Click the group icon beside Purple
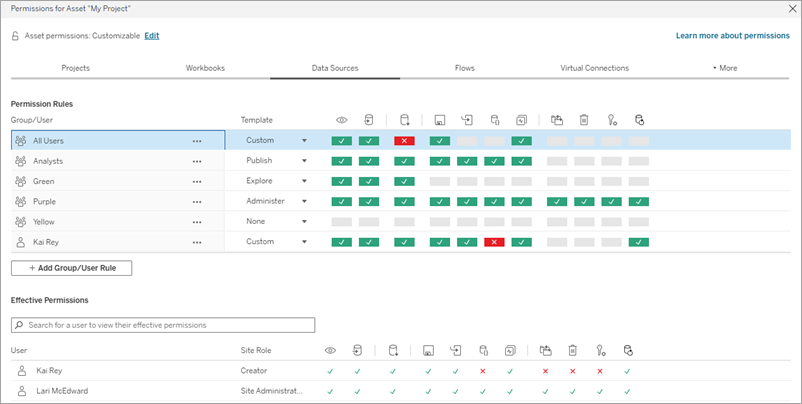Viewport: 802px width, 404px height. (x=21, y=201)
